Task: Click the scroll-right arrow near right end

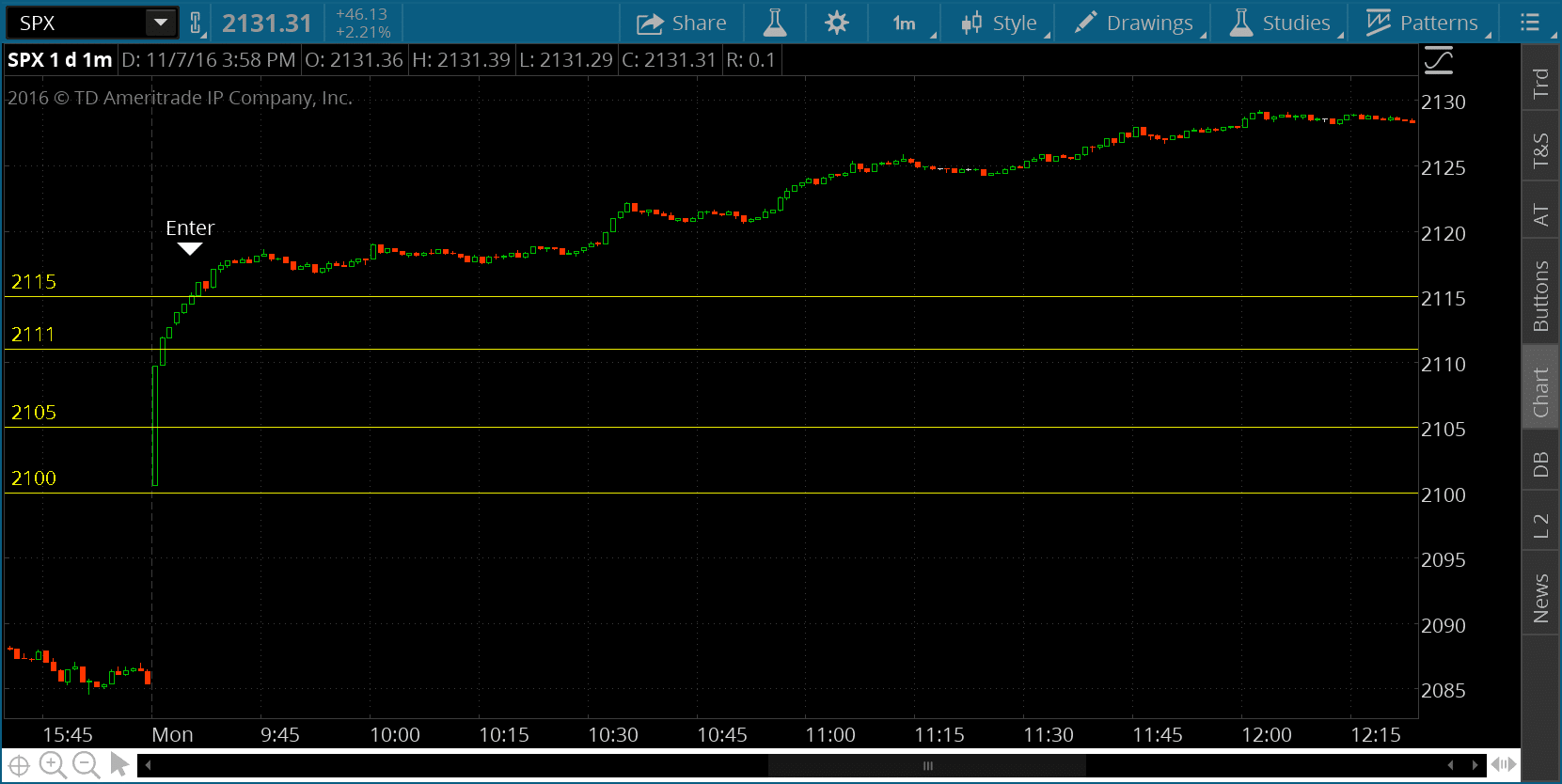Action: 1475,765
